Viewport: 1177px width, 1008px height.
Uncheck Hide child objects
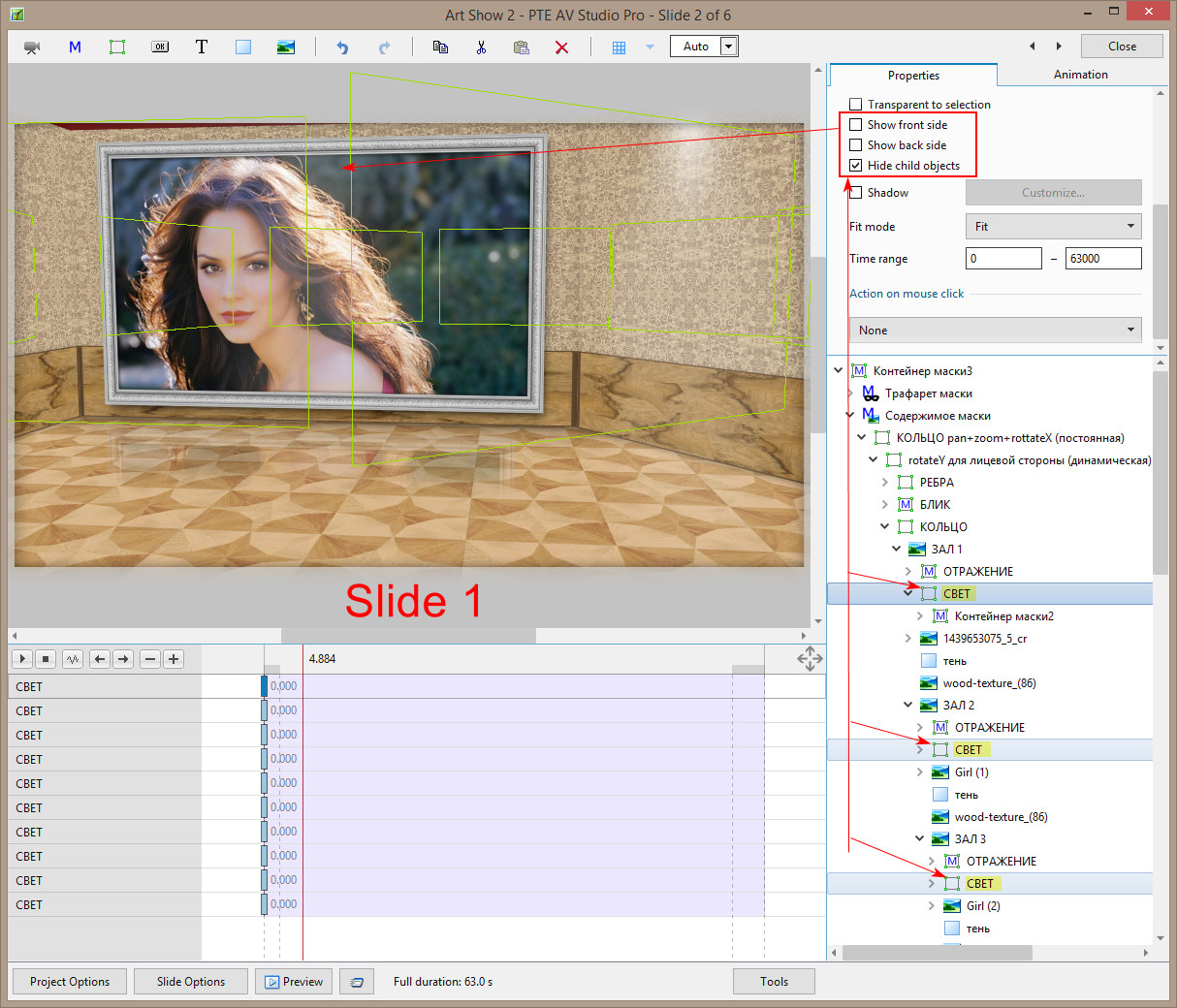coord(855,166)
